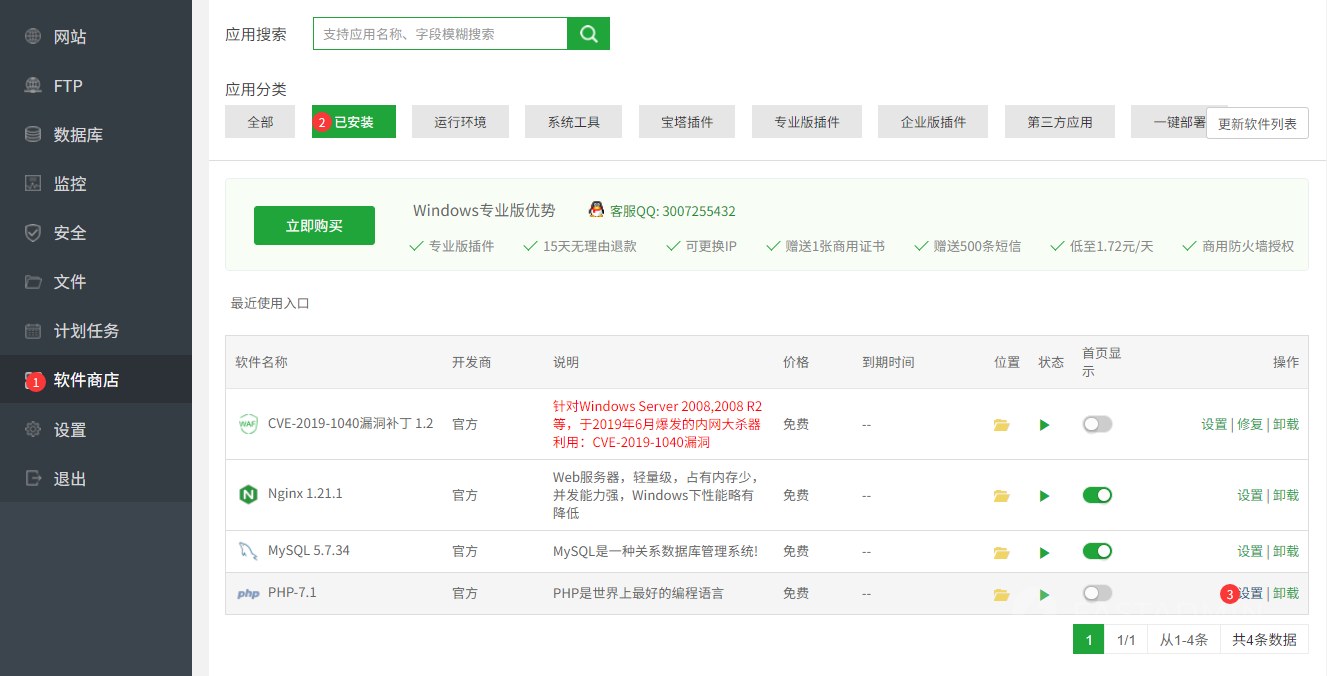
Task: Click the 更新软件列表 button
Action: [1257, 124]
